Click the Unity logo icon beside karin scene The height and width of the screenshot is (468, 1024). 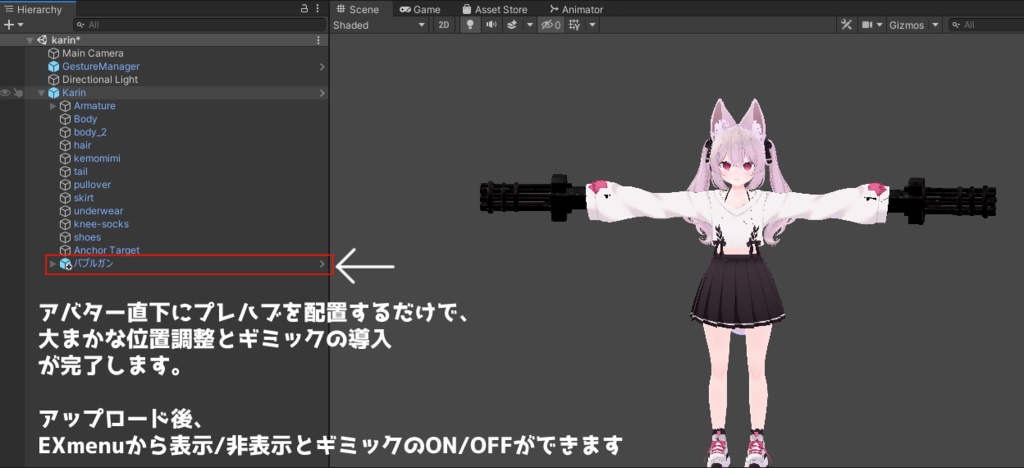click(x=42, y=40)
